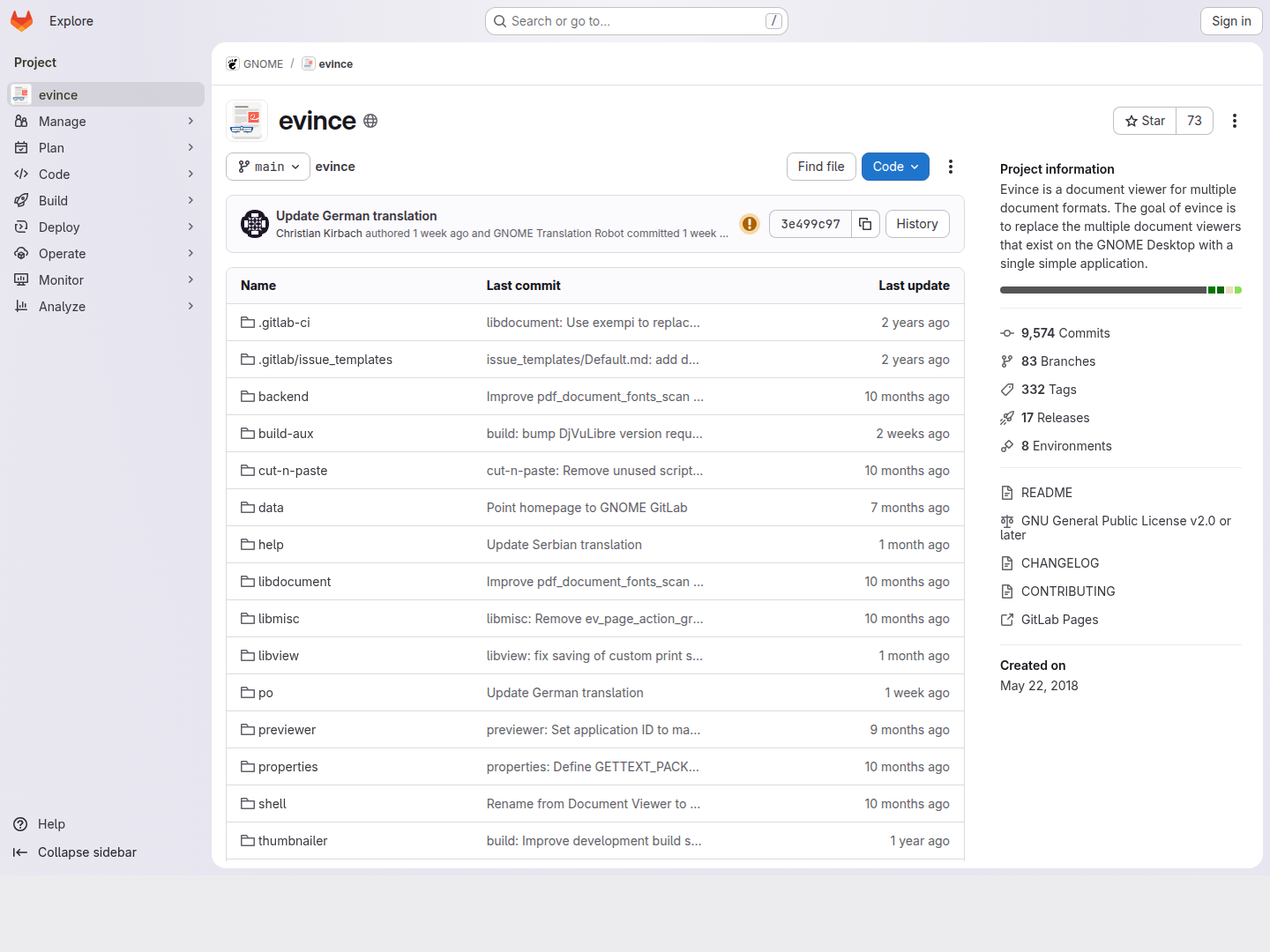1270x952 pixels.
Task: Expand the Monitor sidebar section
Action: tap(106, 280)
